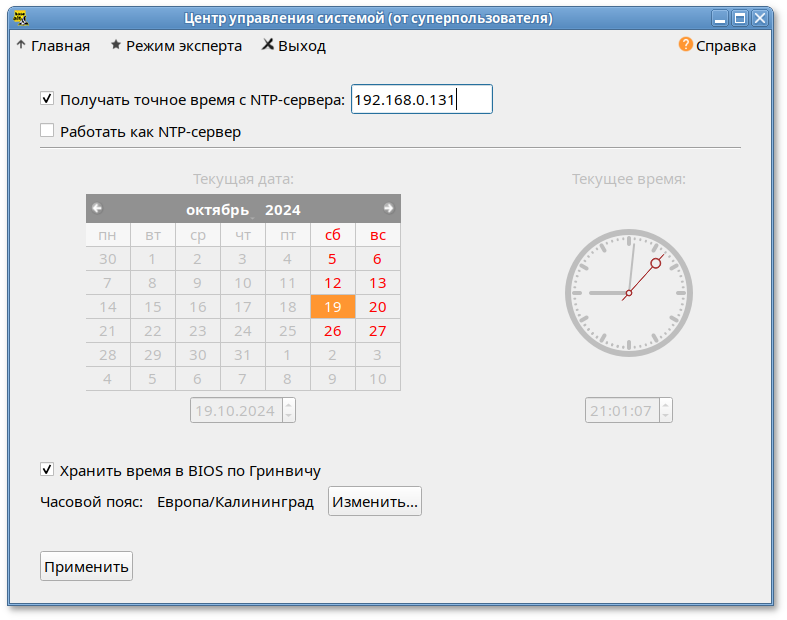787x620 pixels.
Task: Select Sunday 13 in calendar
Action: coord(378,283)
